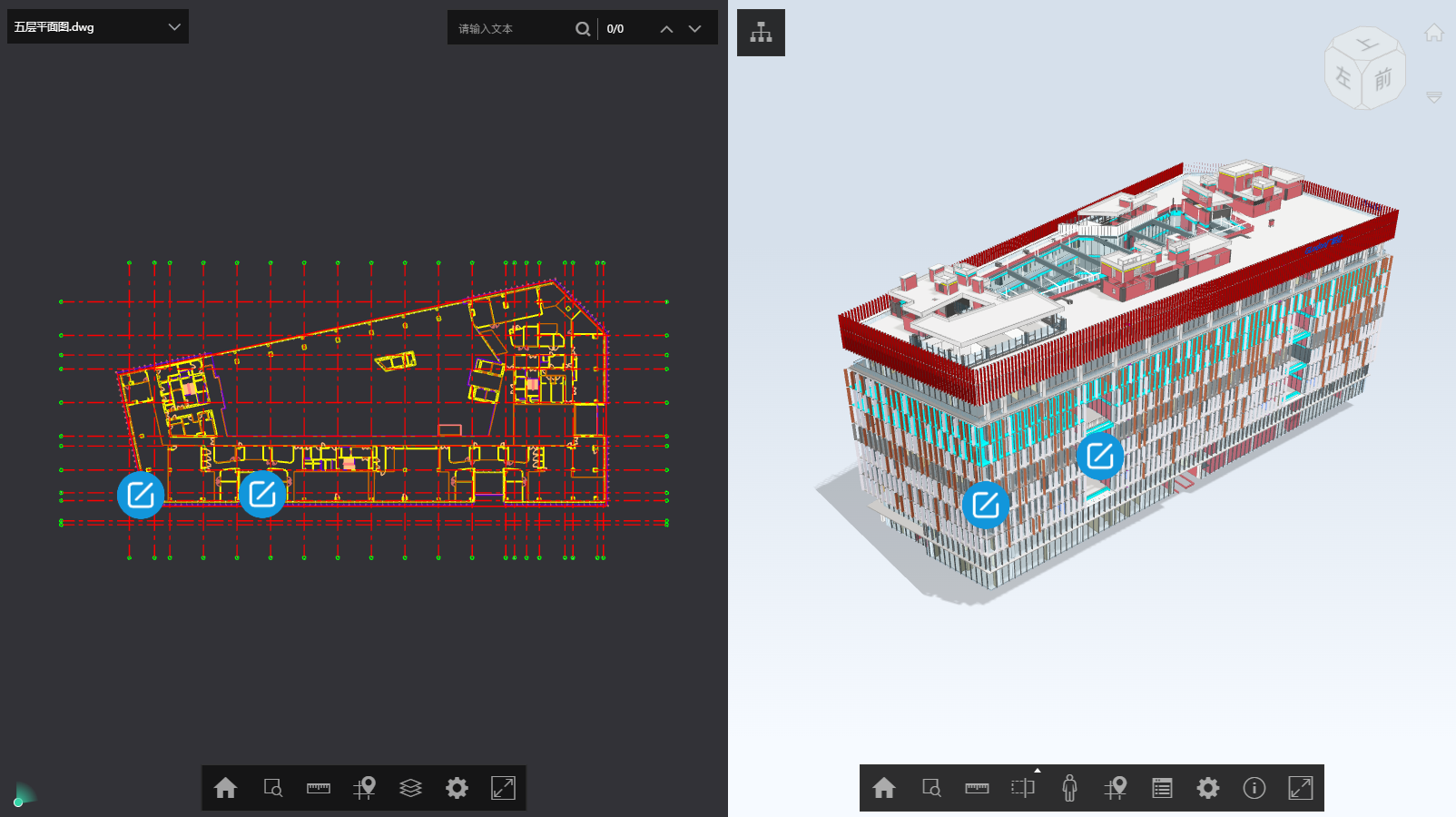Image resolution: width=1456 pixels, height=817 pixels.
Task: Expand the view cube options menu
Action: [x=1434, y=96]
